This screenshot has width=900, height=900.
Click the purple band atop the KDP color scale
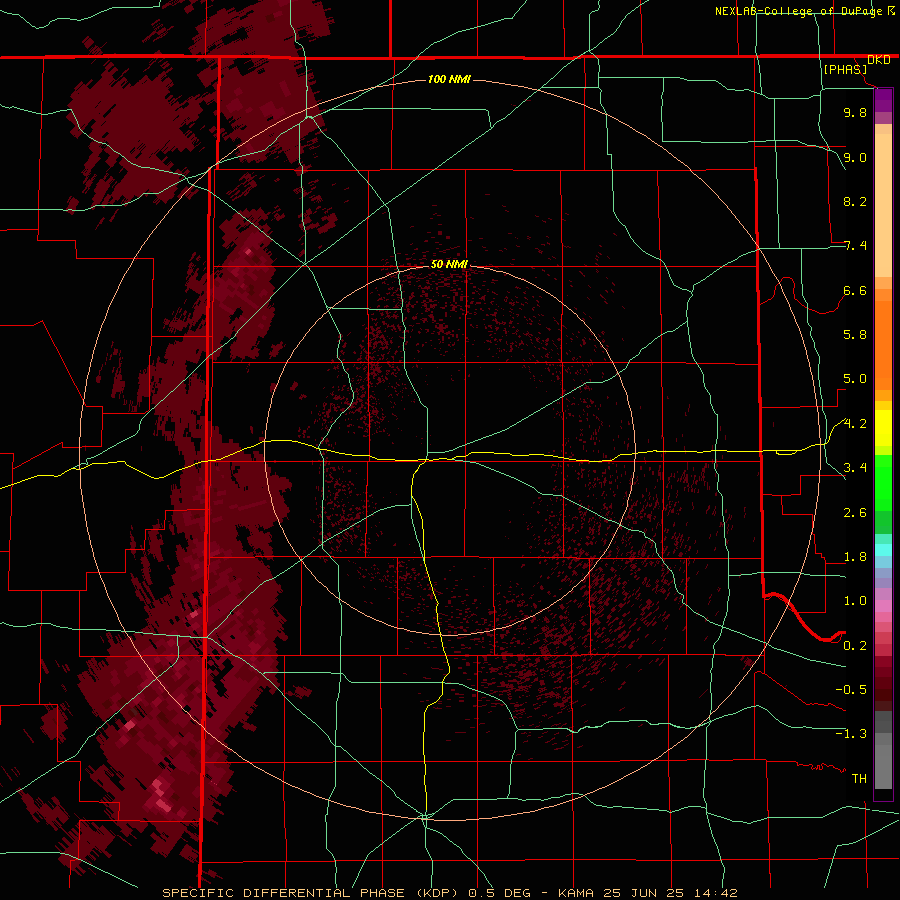tap(883, 100)
